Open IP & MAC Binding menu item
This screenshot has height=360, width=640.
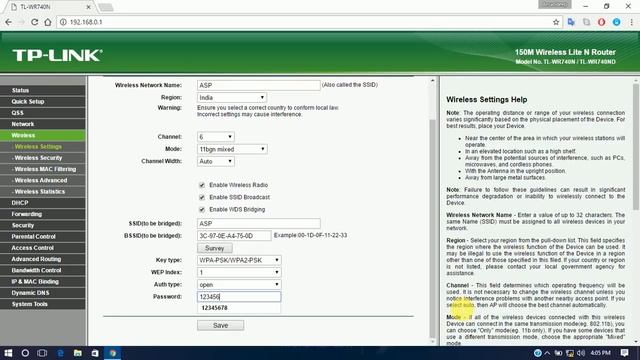(x=43, y=282)
